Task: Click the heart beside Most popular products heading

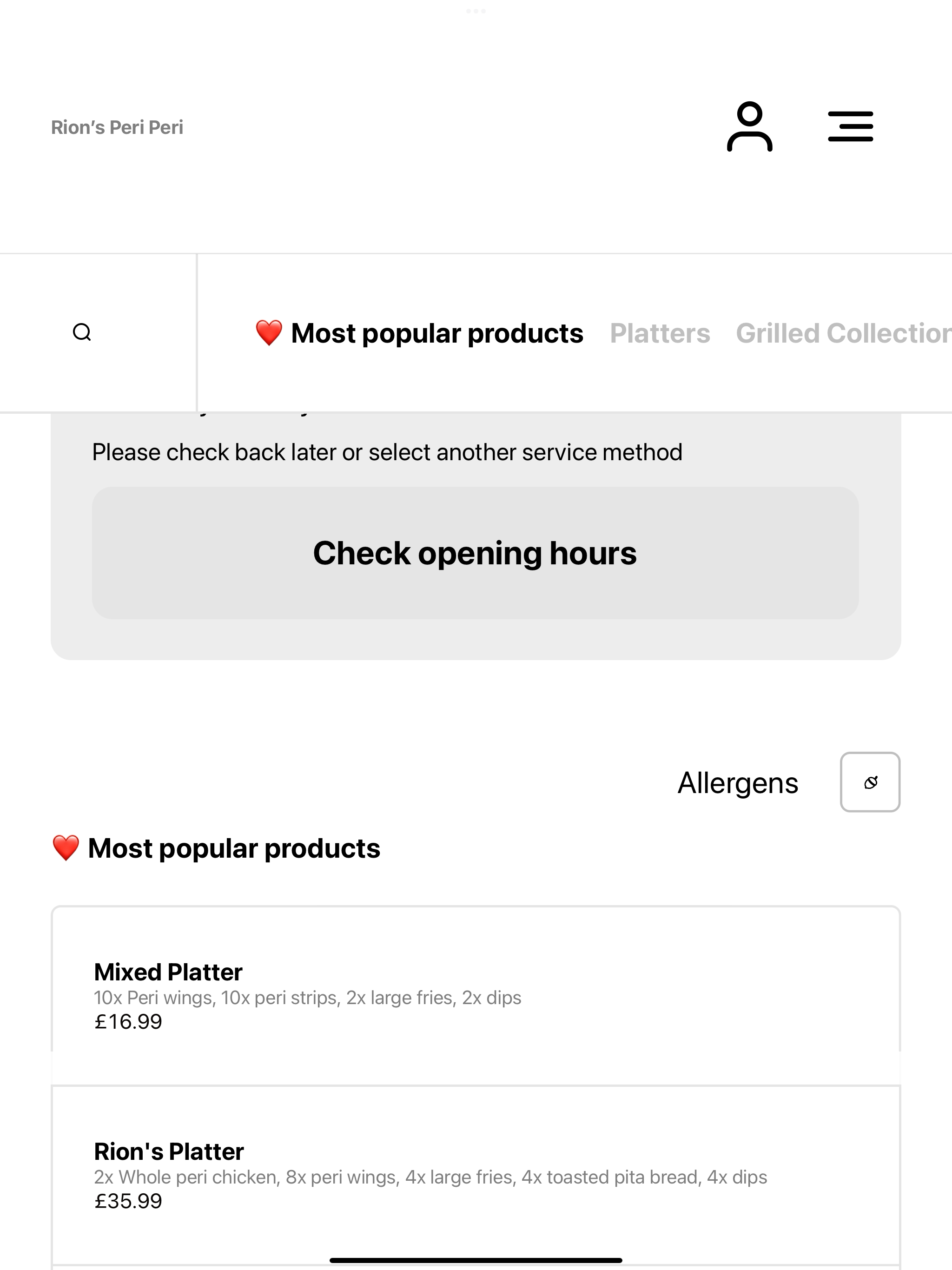Action: click(66, 848)
